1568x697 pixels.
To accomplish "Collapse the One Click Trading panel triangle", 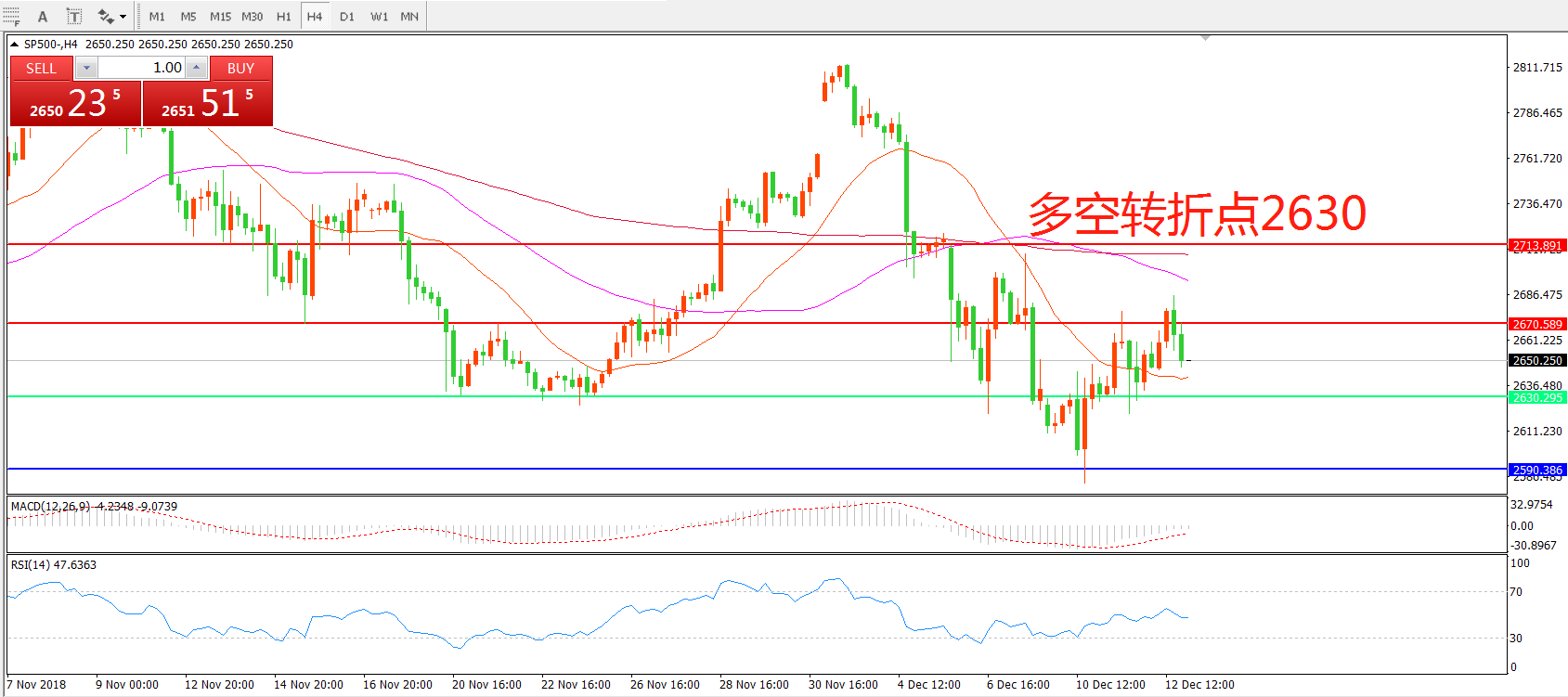I will 15,45.
